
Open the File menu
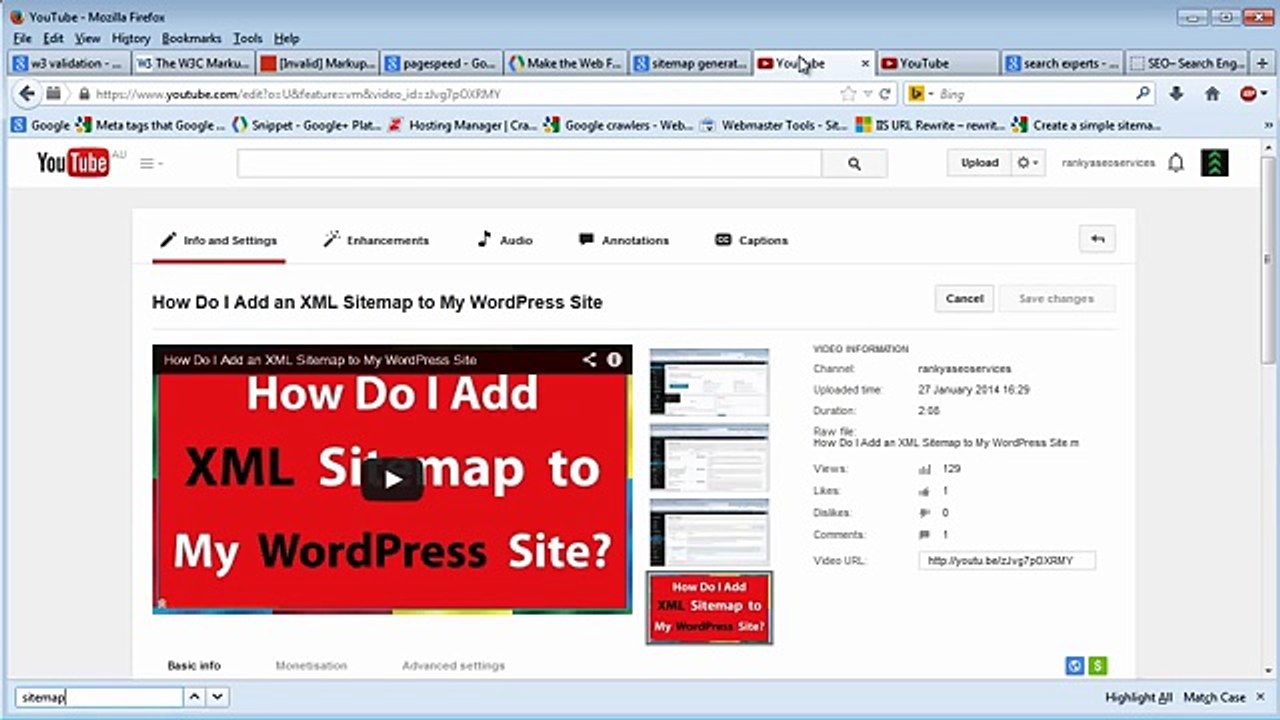[x=22, y=38]
